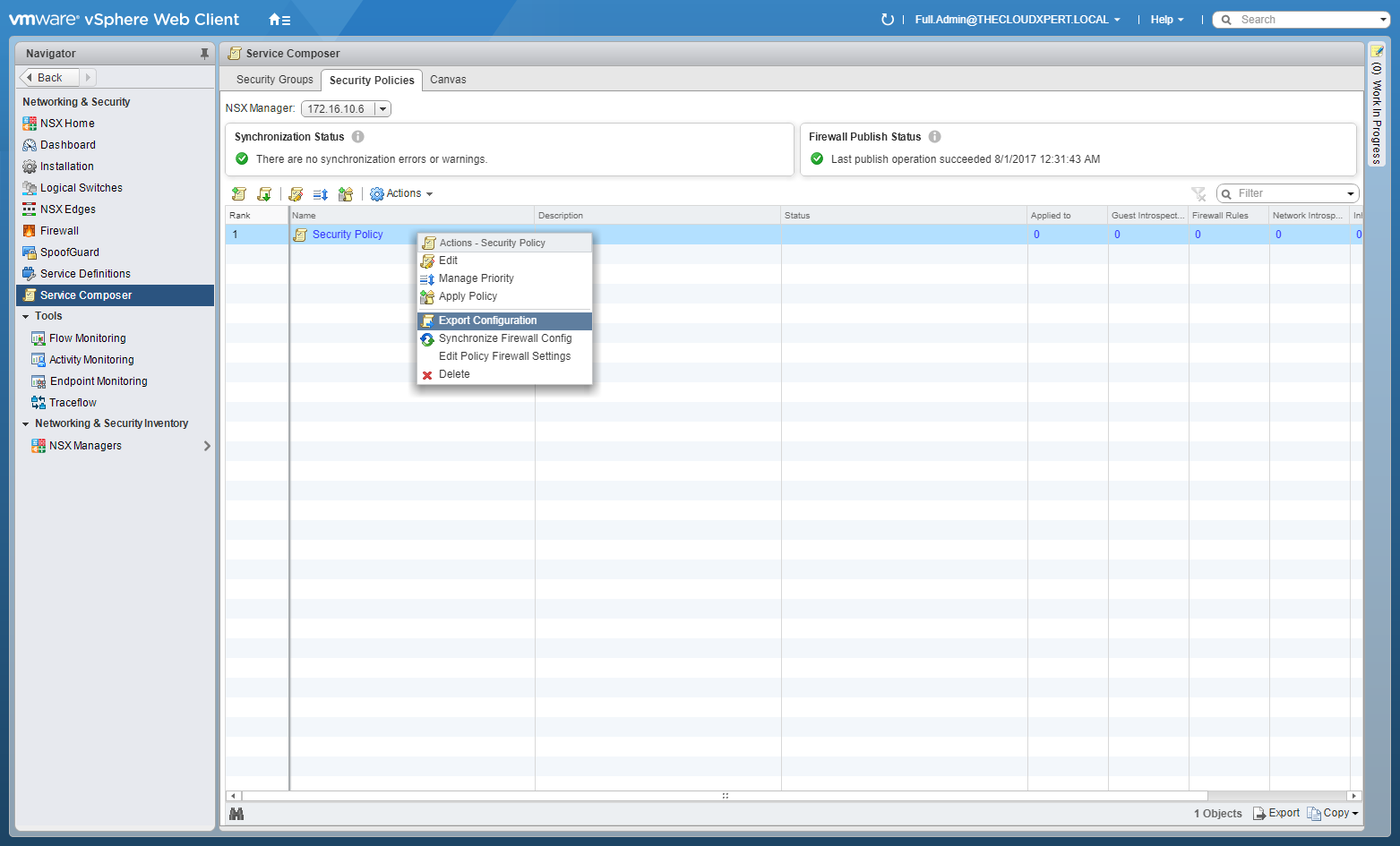Collapse the Tools tree section
The image size is (1400, 846).
[x=26, y=317]
